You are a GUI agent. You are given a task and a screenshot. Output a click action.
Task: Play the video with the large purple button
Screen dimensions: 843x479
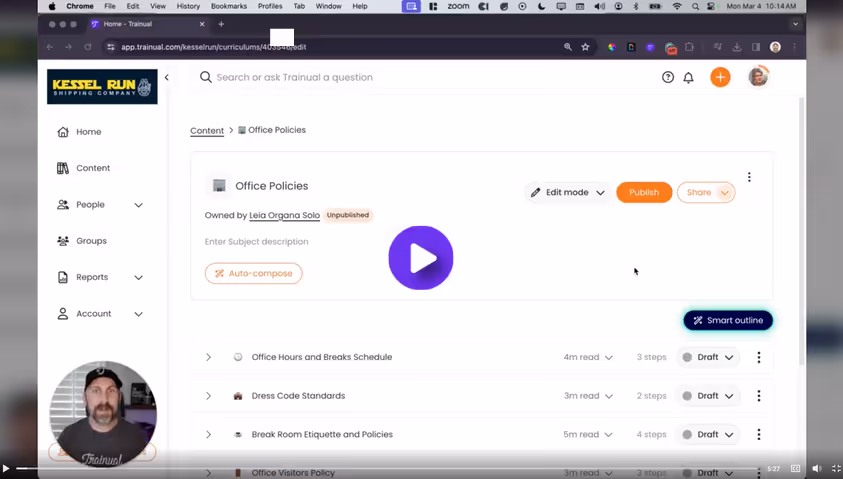420,258
